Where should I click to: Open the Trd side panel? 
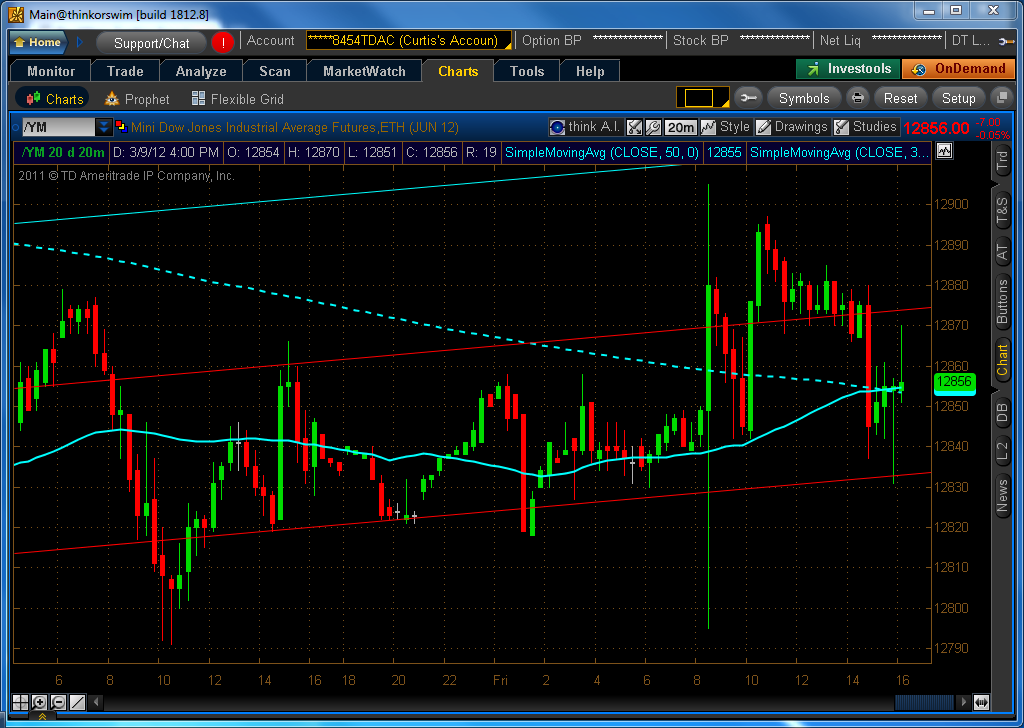pyautogui.click(x=1002, y=159)
